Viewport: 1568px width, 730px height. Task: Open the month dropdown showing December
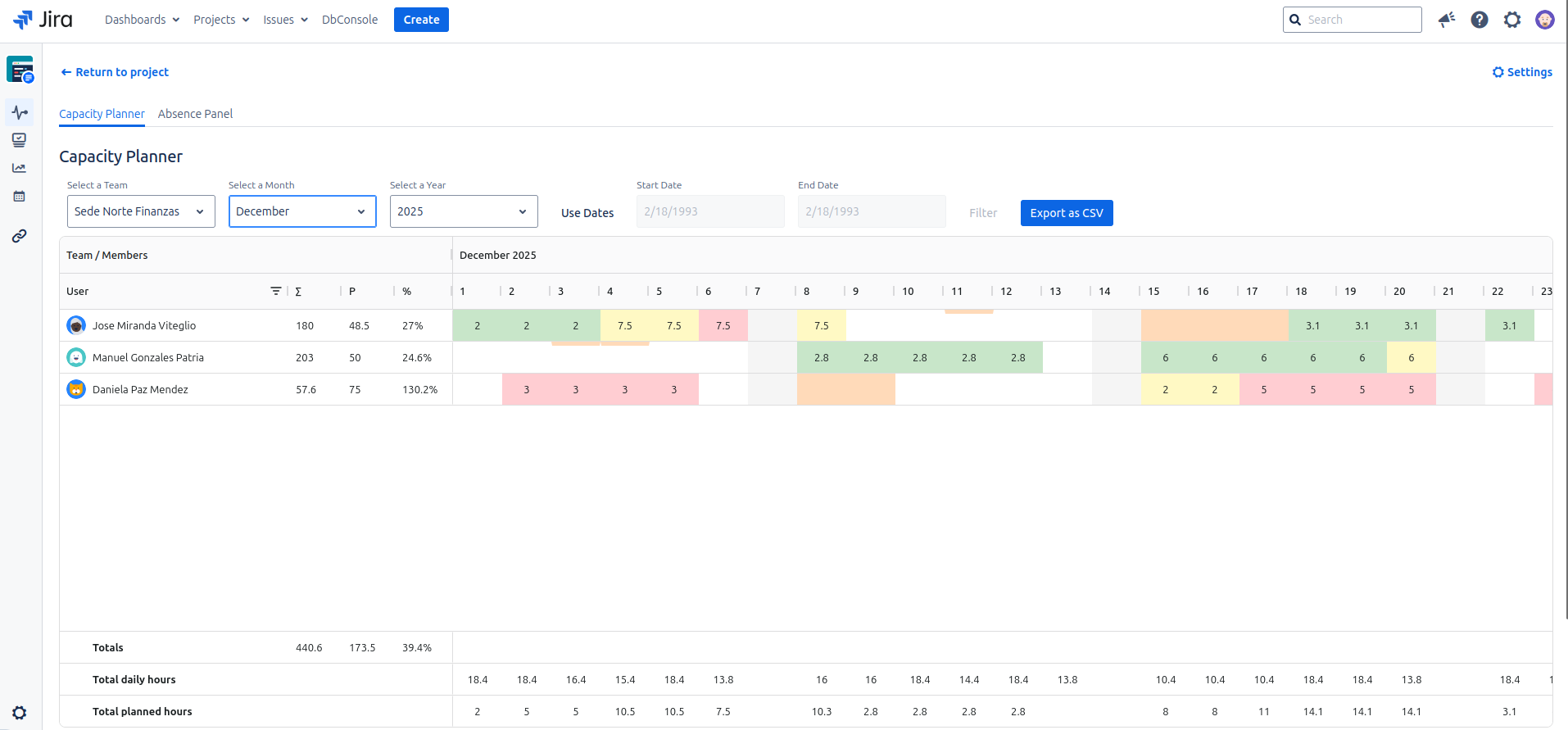[302, 211]
